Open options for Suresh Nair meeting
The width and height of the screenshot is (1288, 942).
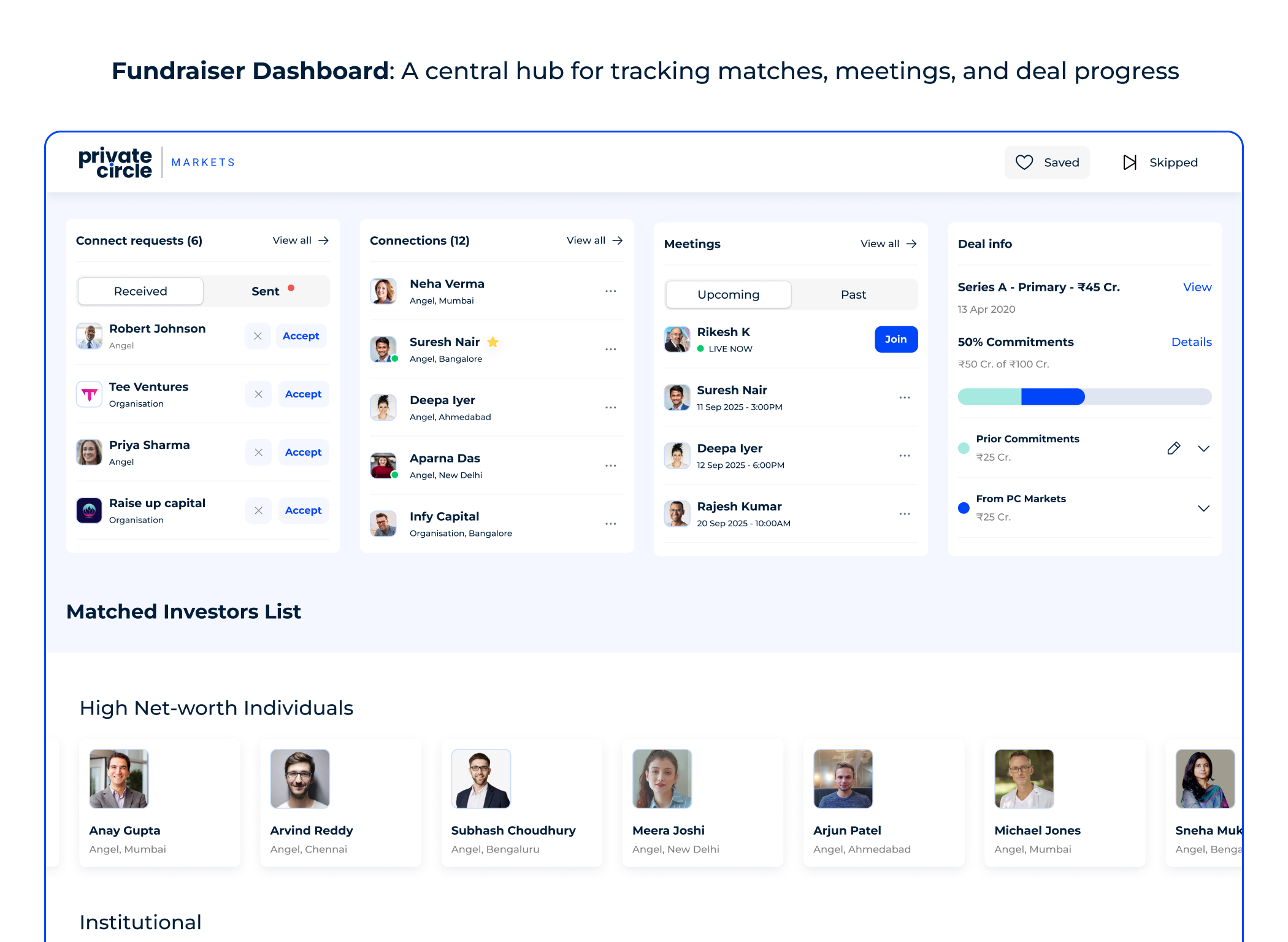coord(905,398)
